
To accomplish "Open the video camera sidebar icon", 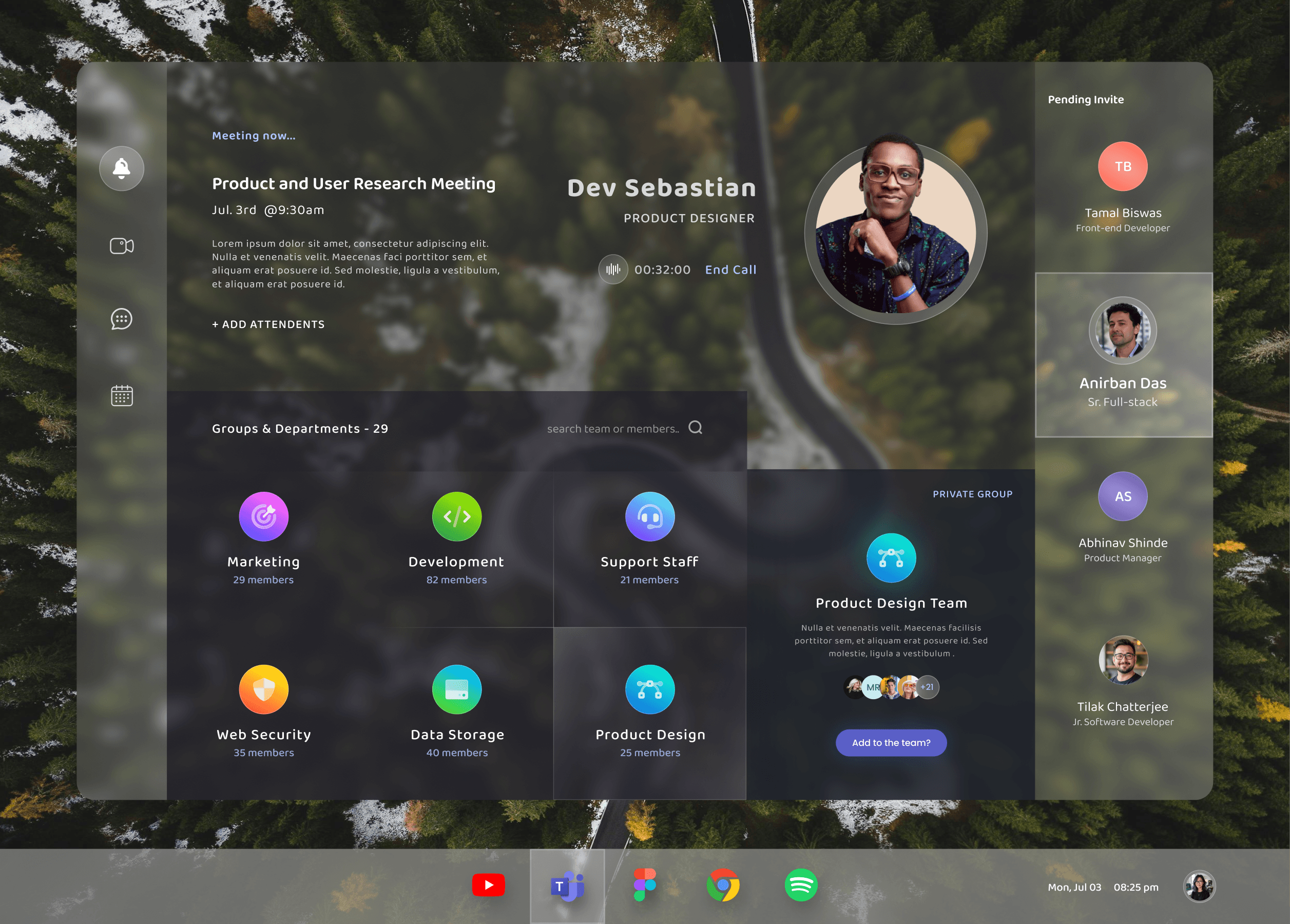I will tap(122, 246).
